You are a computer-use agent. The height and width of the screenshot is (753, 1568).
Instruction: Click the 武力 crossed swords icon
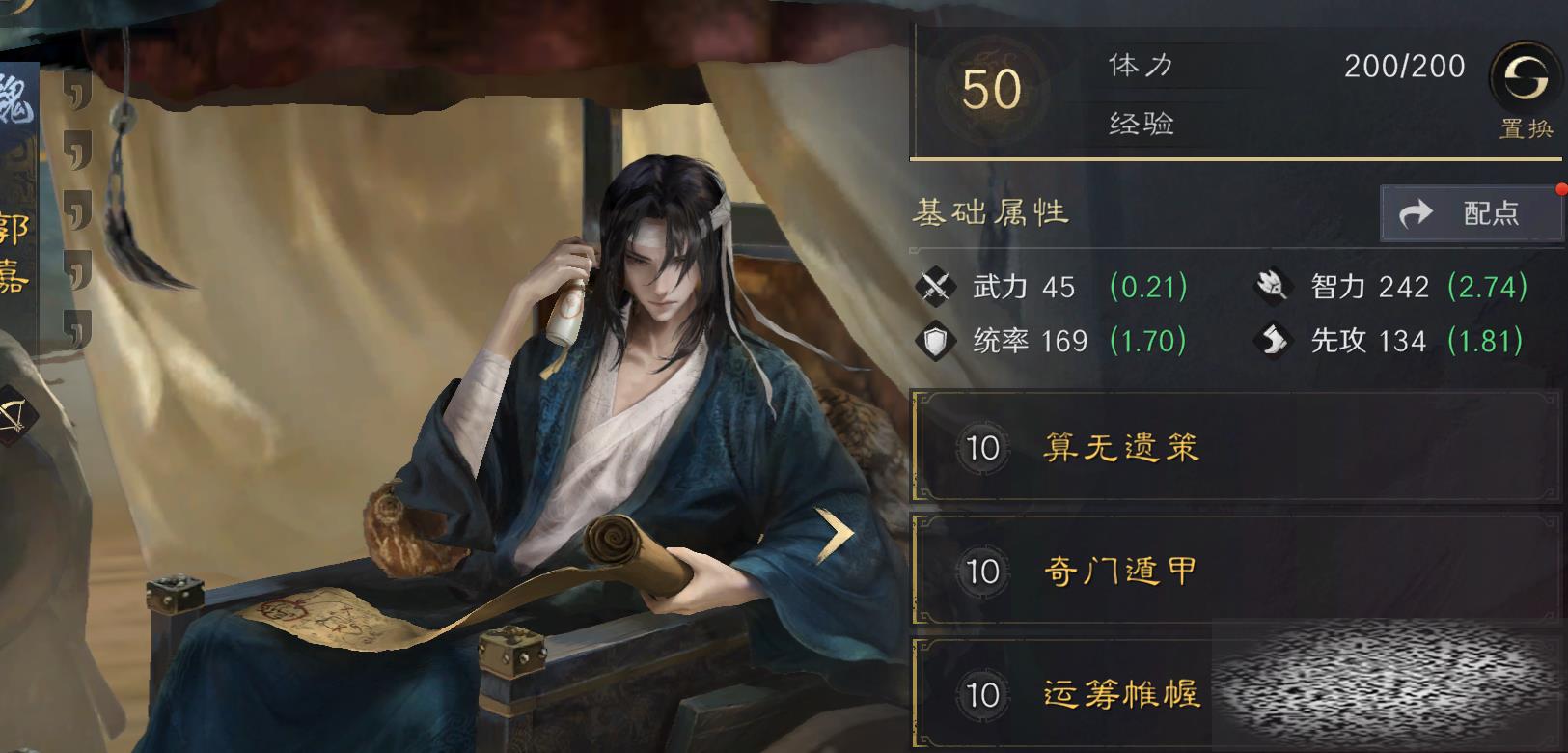[x=935, y=287]
